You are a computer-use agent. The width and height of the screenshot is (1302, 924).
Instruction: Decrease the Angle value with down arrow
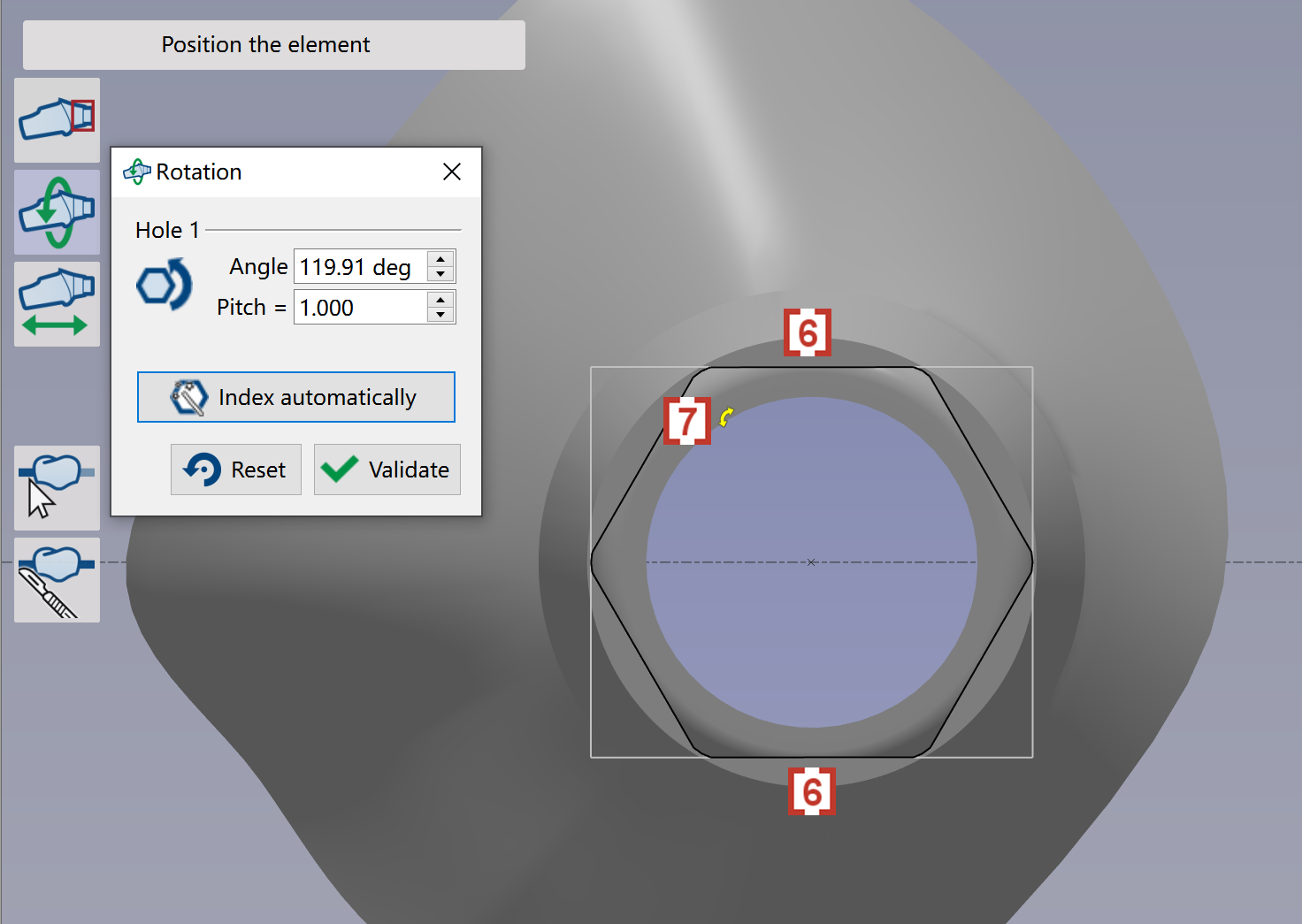pyautogui.click(x=440, y=274)
